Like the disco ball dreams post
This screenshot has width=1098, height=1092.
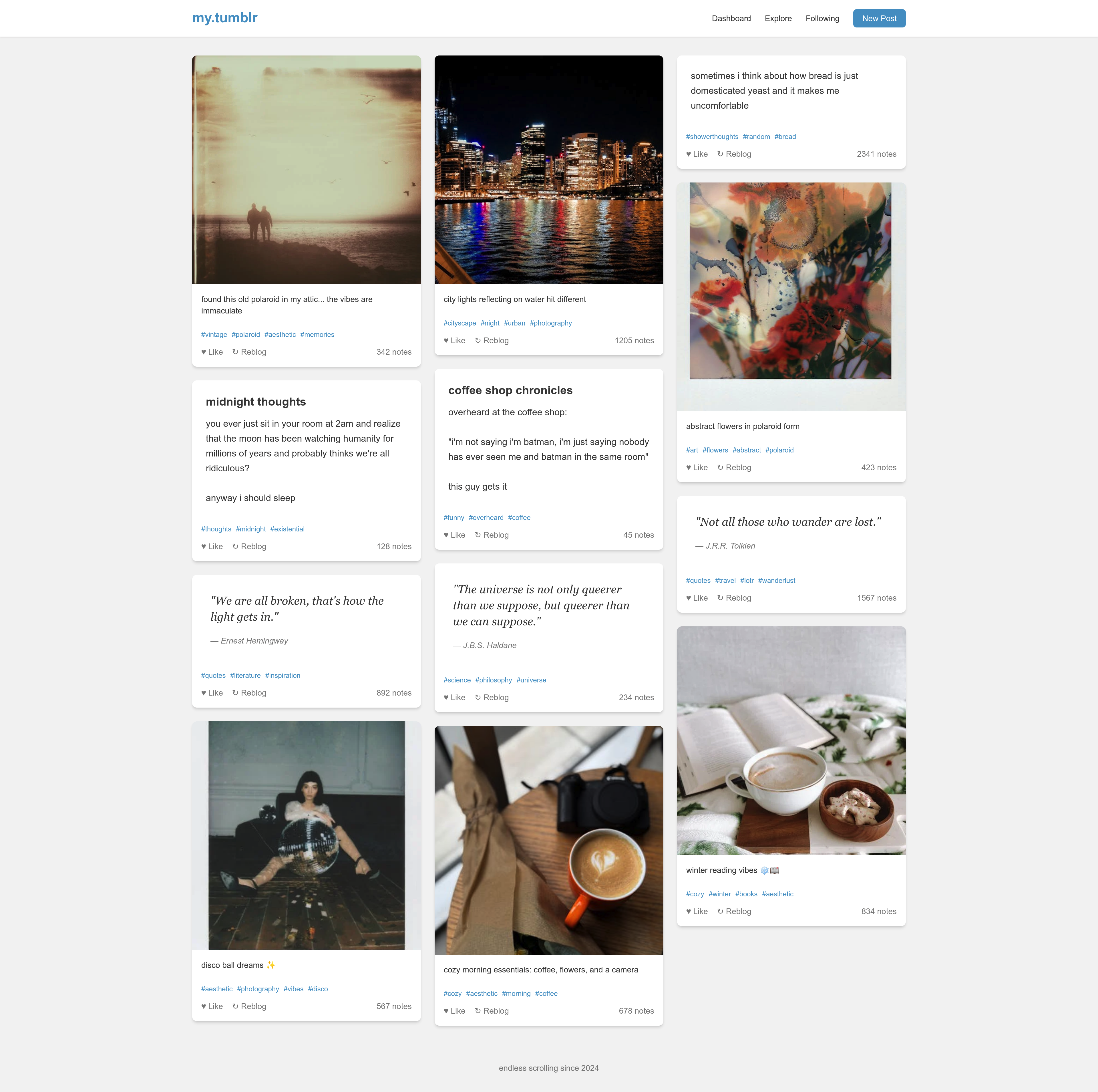pos(212,1006)
